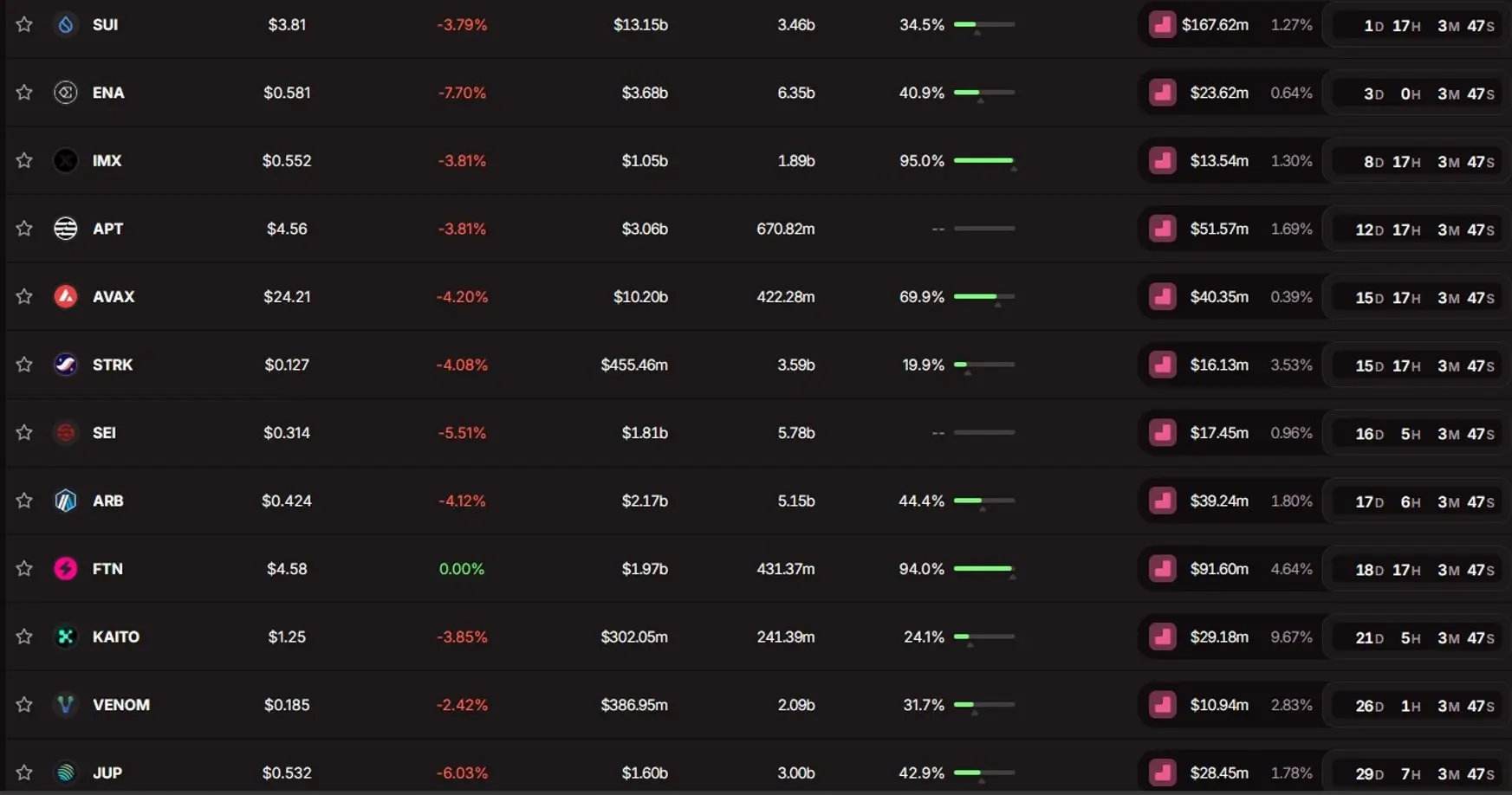
Task: Toggle the favorite star for VENOM
Action: click(x=24, y=704)
